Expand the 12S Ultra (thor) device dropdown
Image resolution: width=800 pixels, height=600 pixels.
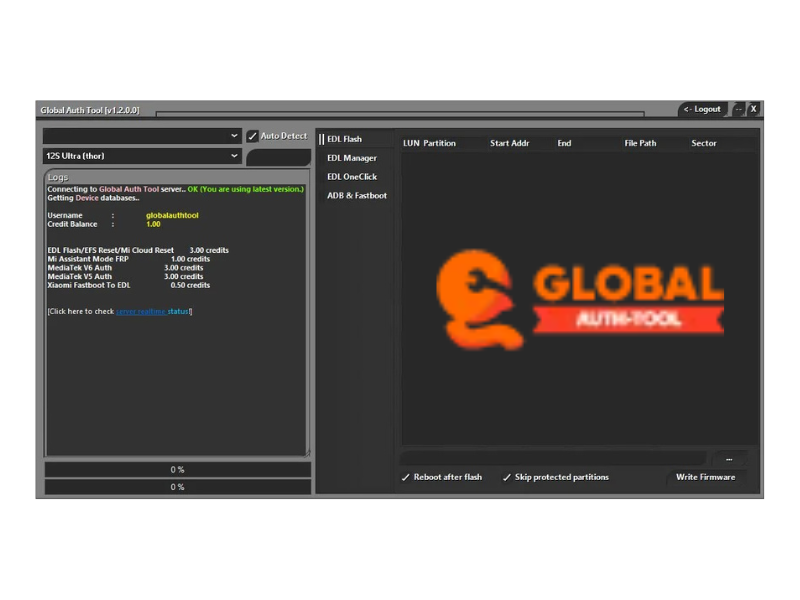click(142, 156)
